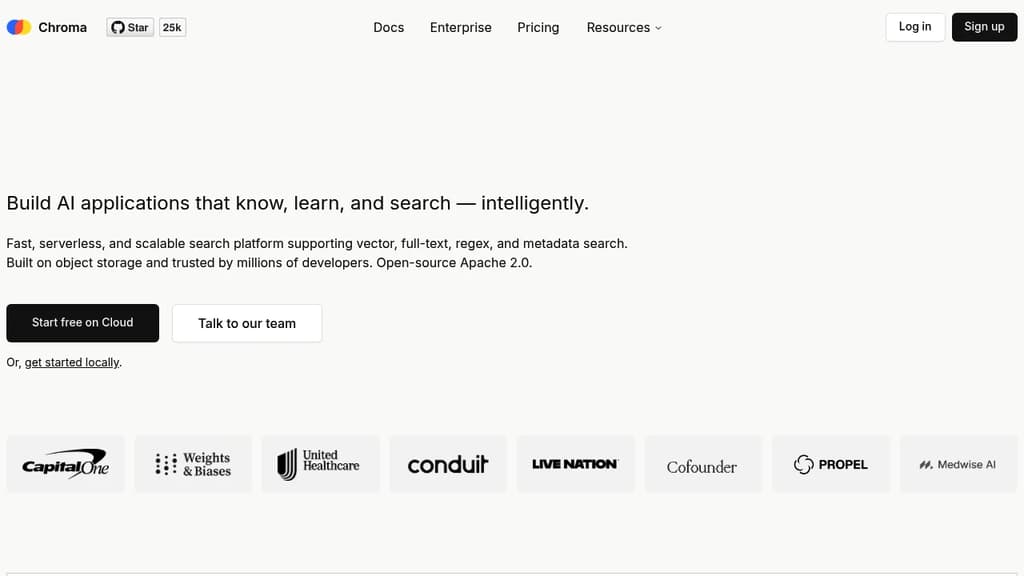Click the Propel logo

[830, 464]
